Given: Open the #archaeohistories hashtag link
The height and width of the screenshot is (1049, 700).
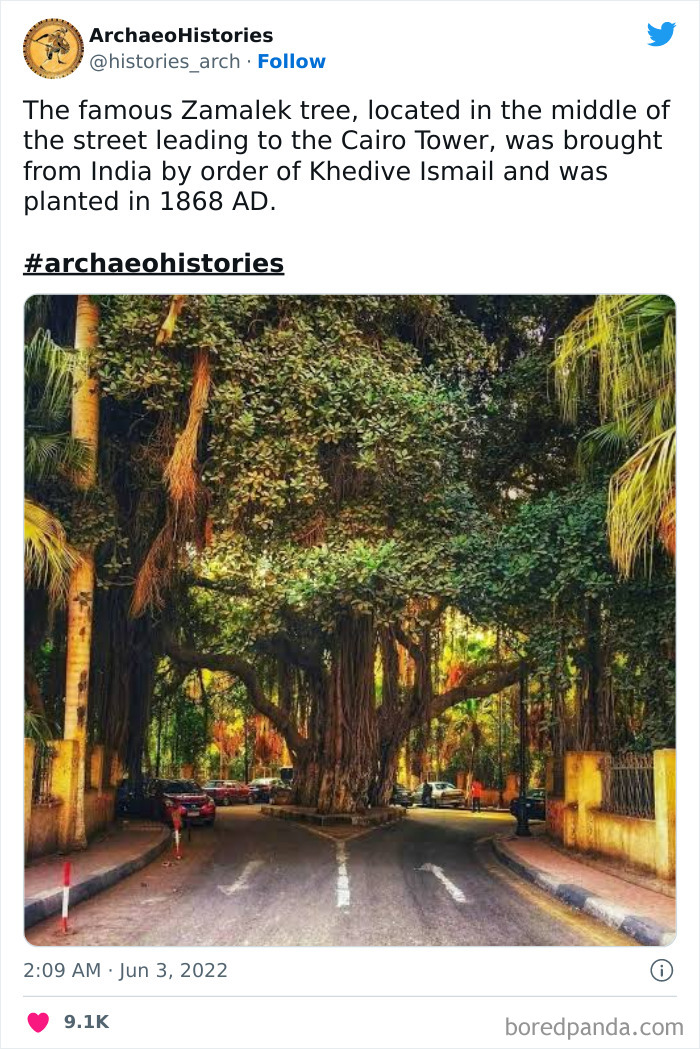Looking at the screenshot, I should click(x=153, y=263).
